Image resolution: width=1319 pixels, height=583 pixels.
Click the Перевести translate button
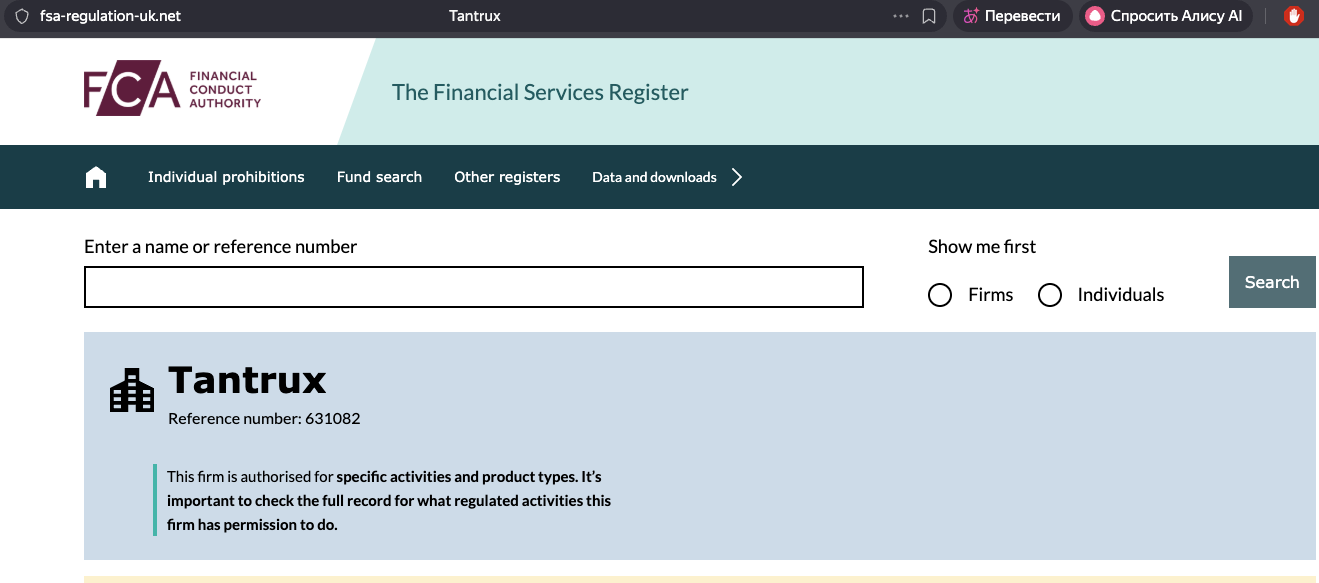click(x=1012, y=16)
